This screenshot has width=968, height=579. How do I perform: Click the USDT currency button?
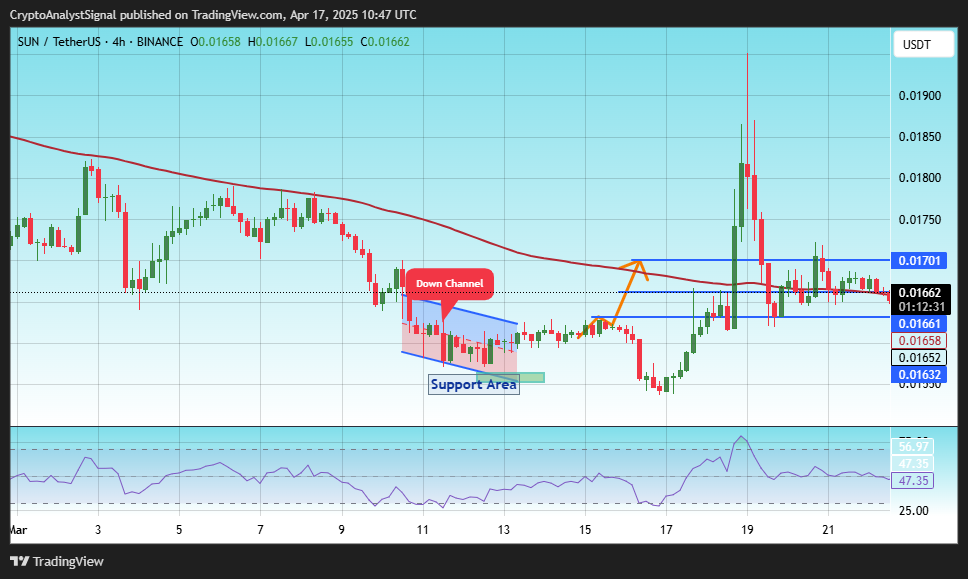click(x=924, y=44)
